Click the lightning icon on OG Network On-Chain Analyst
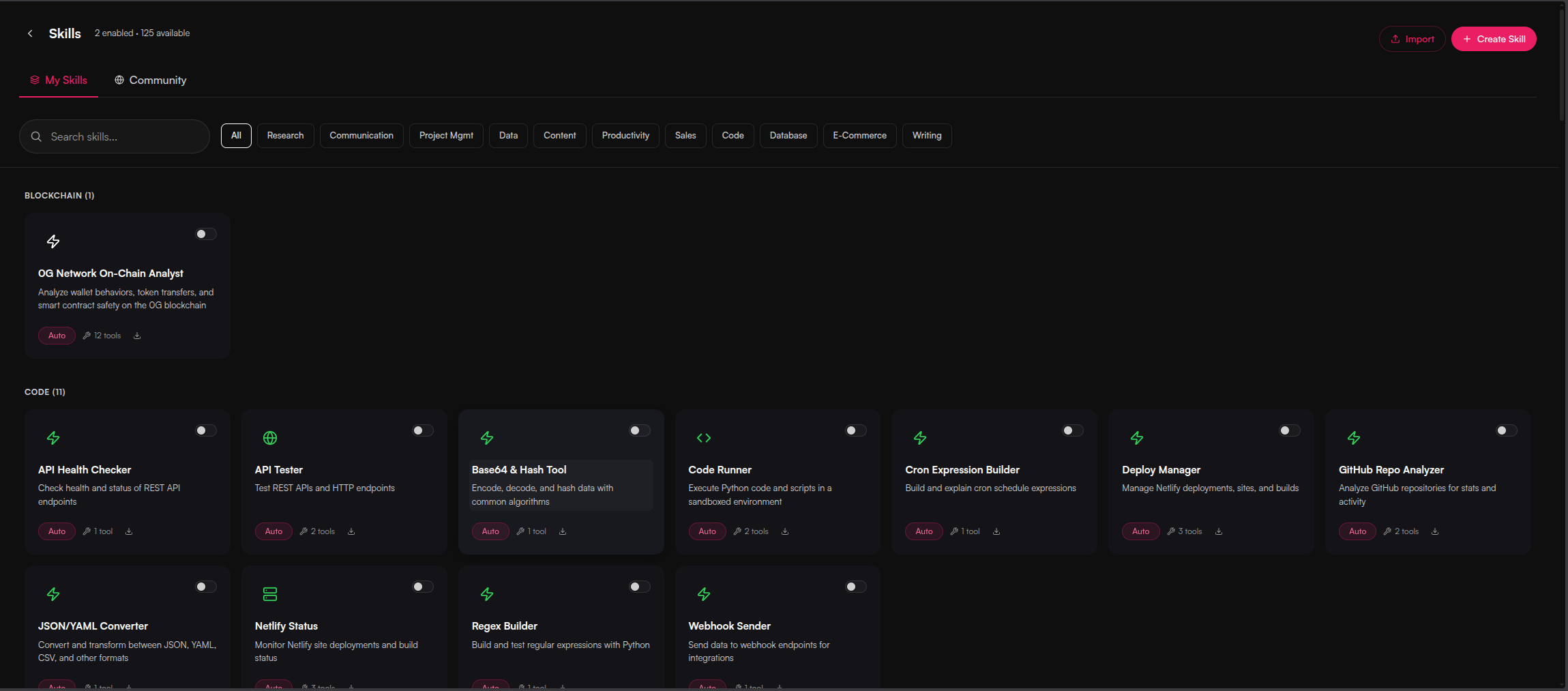The height and width of the screenshot is (691, 1568). pos(53,241)
